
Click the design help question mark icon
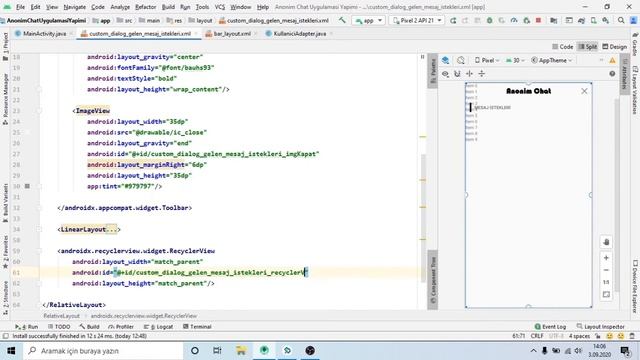click(x=612, y=74)
